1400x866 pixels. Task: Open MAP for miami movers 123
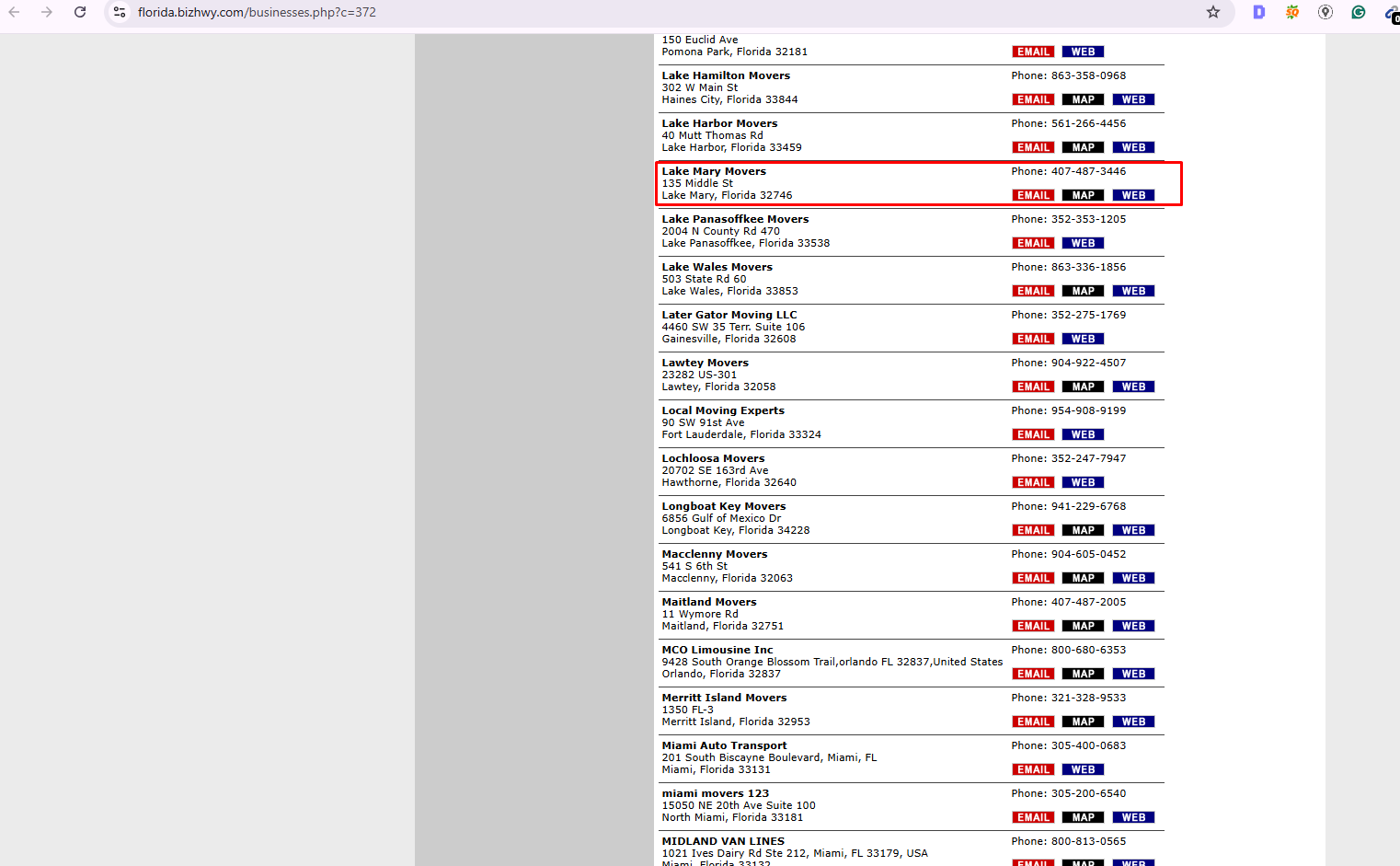[x=1084, y=817]
